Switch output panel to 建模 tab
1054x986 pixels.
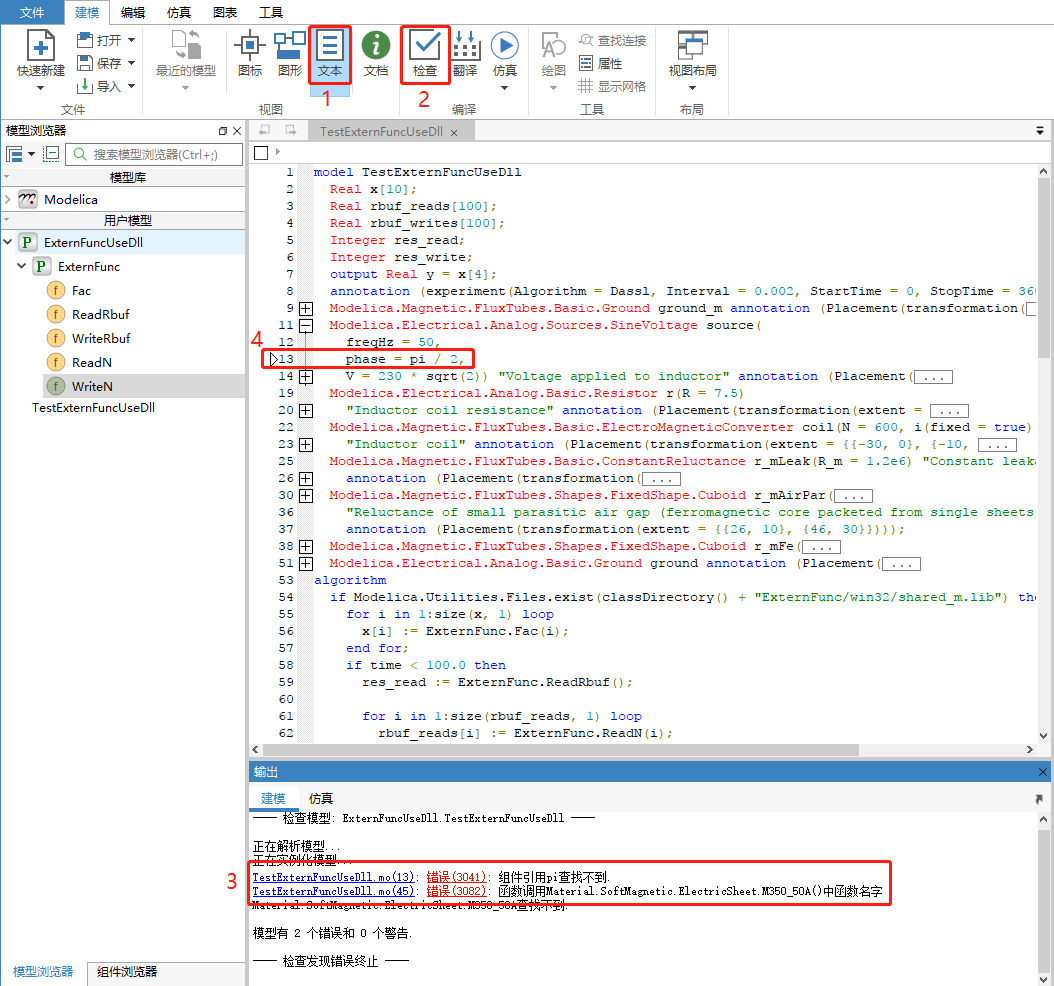click(273, 798)
